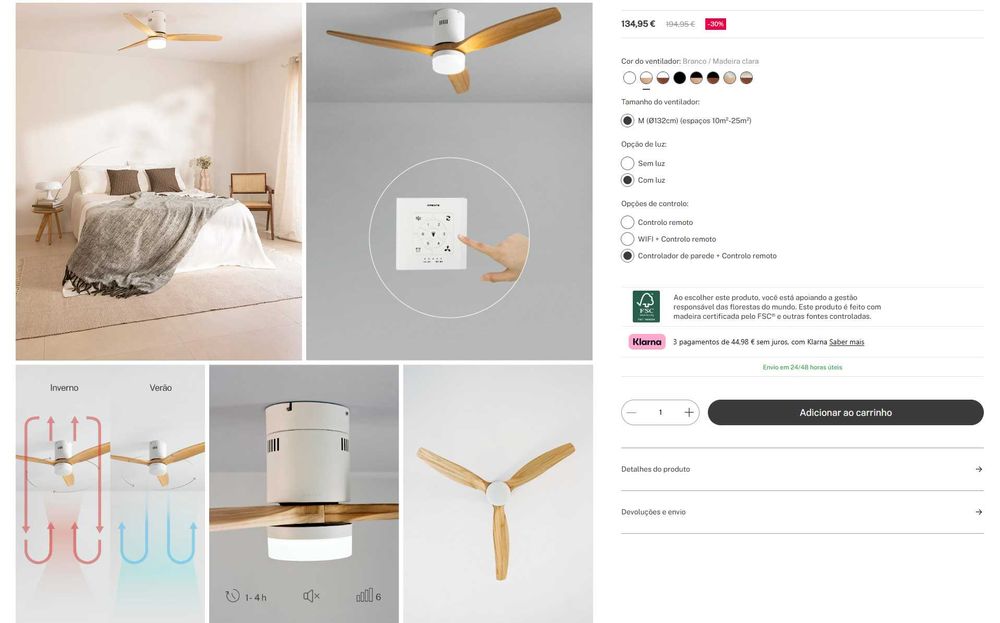1000x623 pixels.
Task: Click the FSC certification logo
Action: click(645, 306)
